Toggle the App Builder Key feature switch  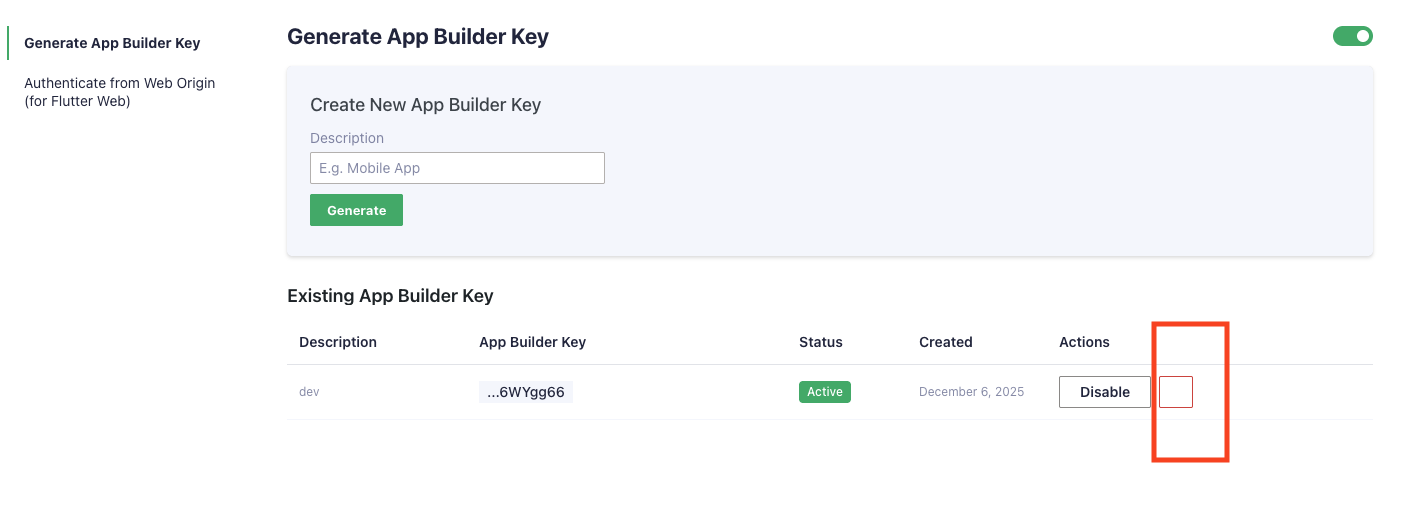click(1352, 37)
